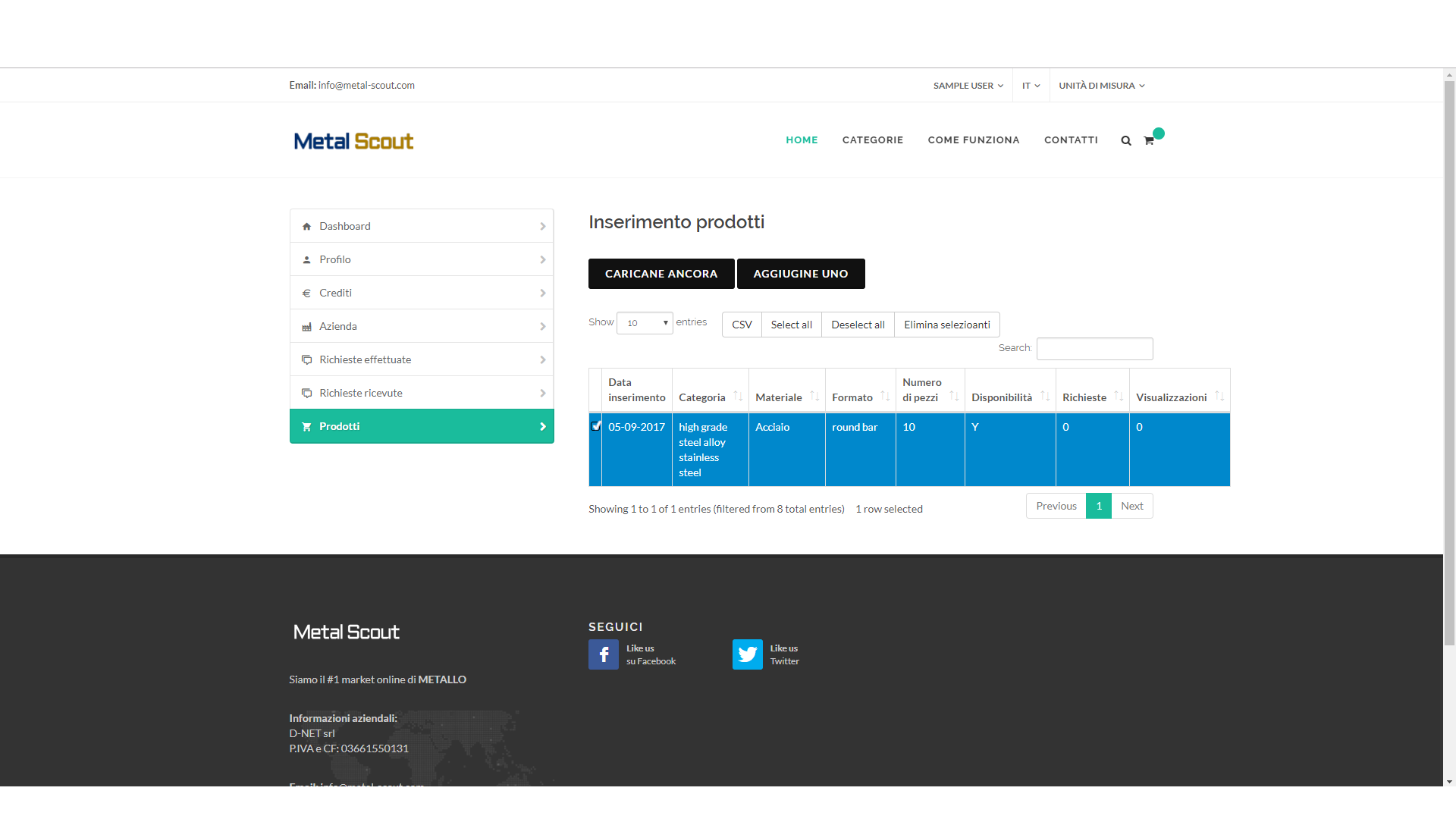Screen dimensions: 1456x819
Task: Go to Previous page of table
Action: coord(1056,506)
